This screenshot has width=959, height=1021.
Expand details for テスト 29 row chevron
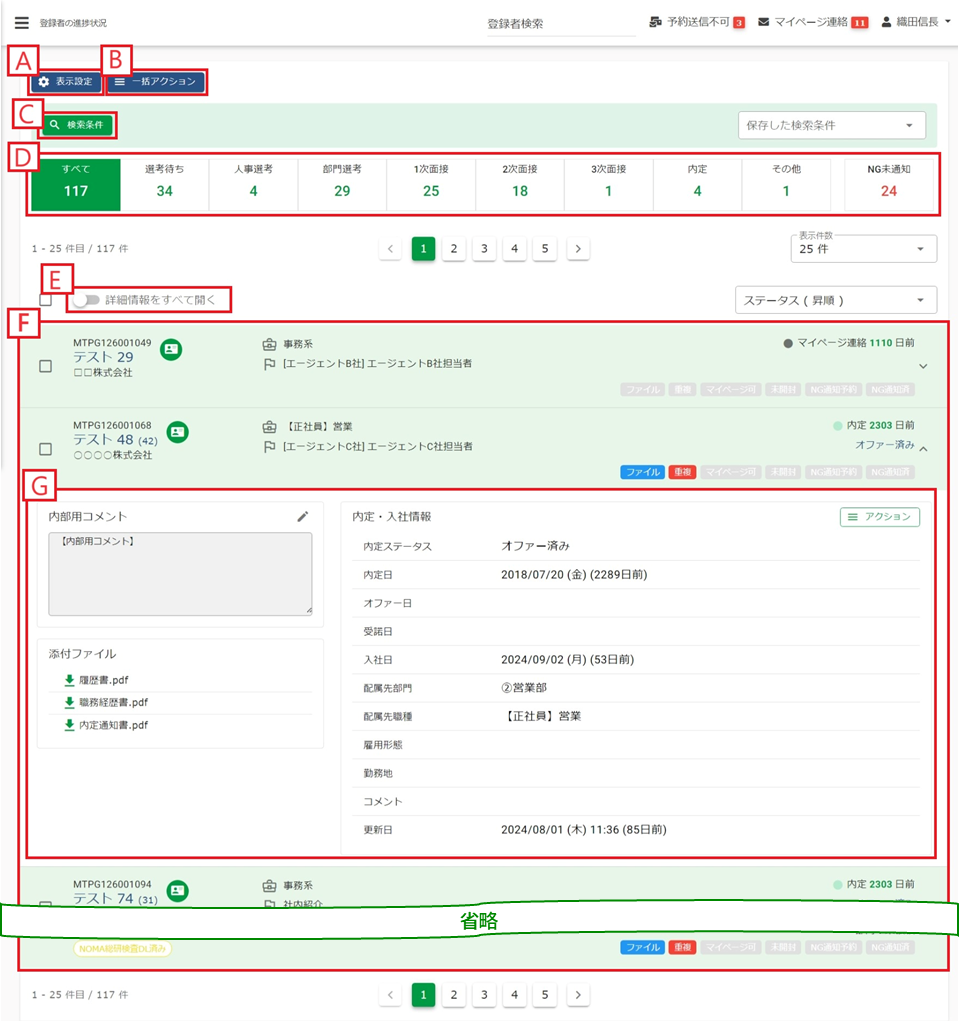click(923, 366)
